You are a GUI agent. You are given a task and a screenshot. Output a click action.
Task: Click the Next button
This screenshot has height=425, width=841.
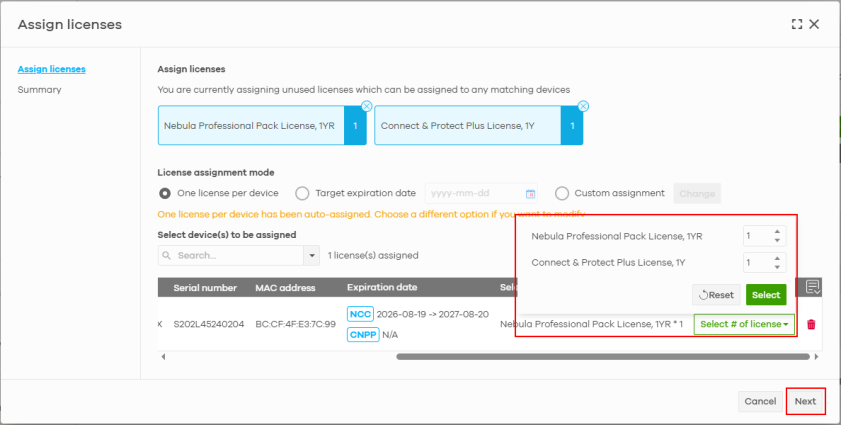coord(805,401)
